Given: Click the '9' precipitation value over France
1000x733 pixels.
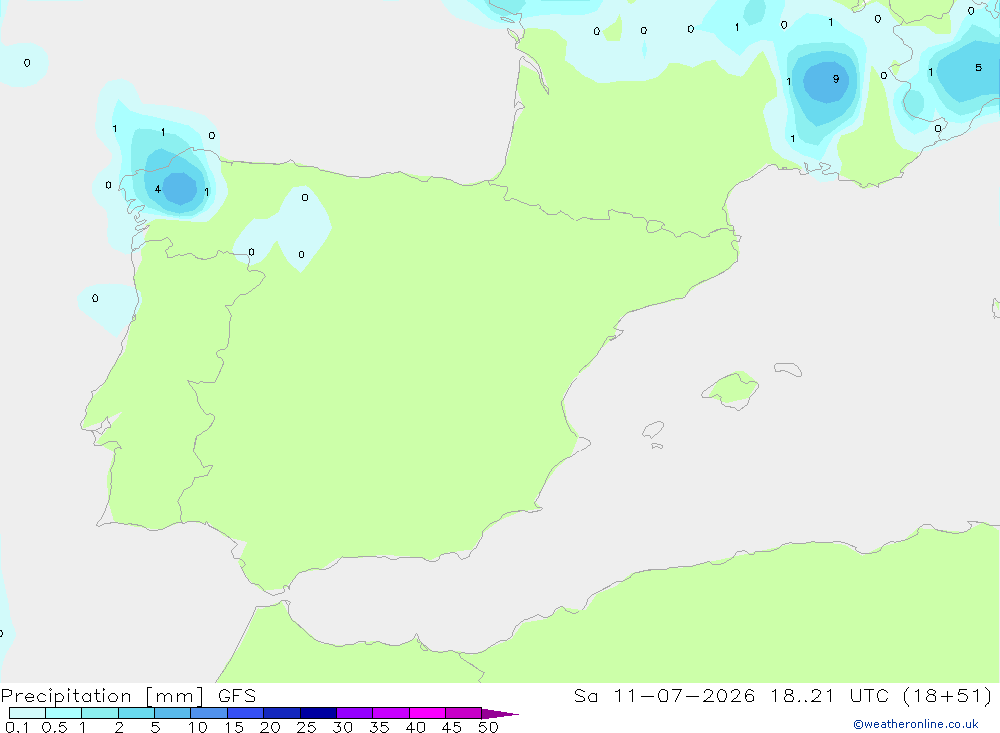Looking at the screenshot, I should [835, 79].
